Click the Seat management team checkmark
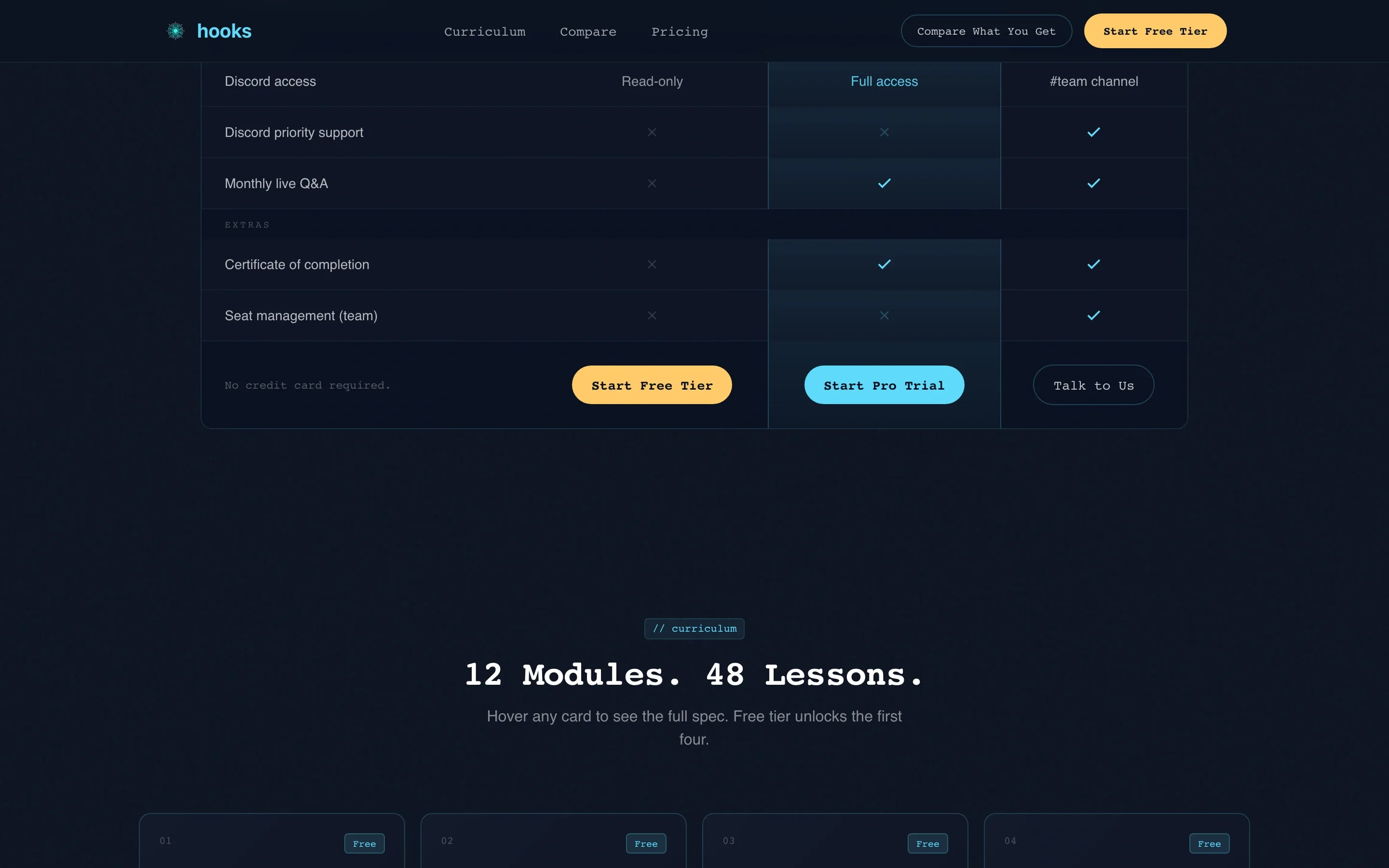This screenshot has height=868, width=1389. (x=1093, y=315)
